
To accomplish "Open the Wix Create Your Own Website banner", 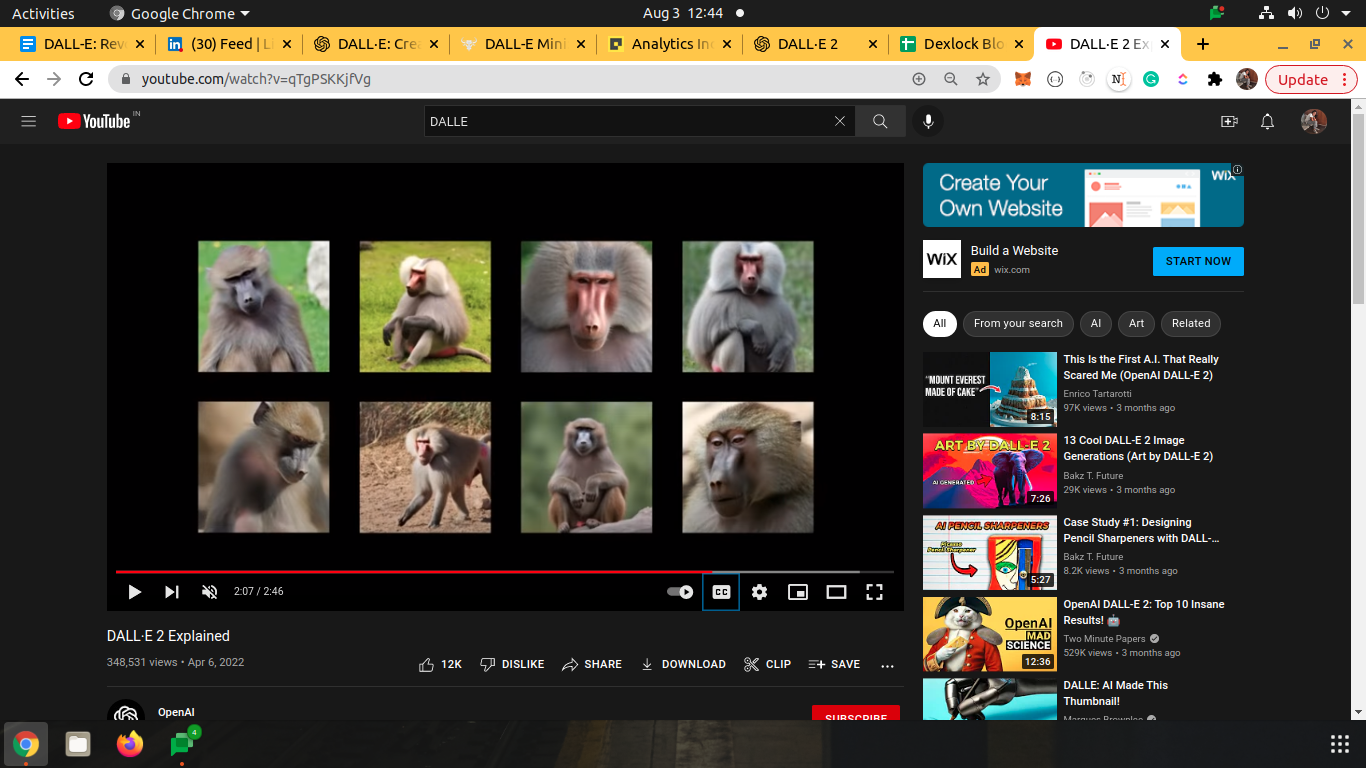I will [x=1083, y=195].
